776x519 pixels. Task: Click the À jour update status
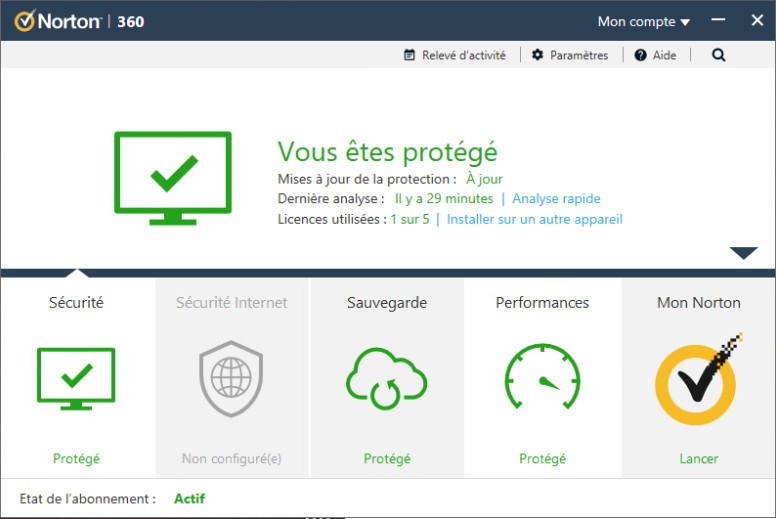pyautogui.click(x=484, y=179)
